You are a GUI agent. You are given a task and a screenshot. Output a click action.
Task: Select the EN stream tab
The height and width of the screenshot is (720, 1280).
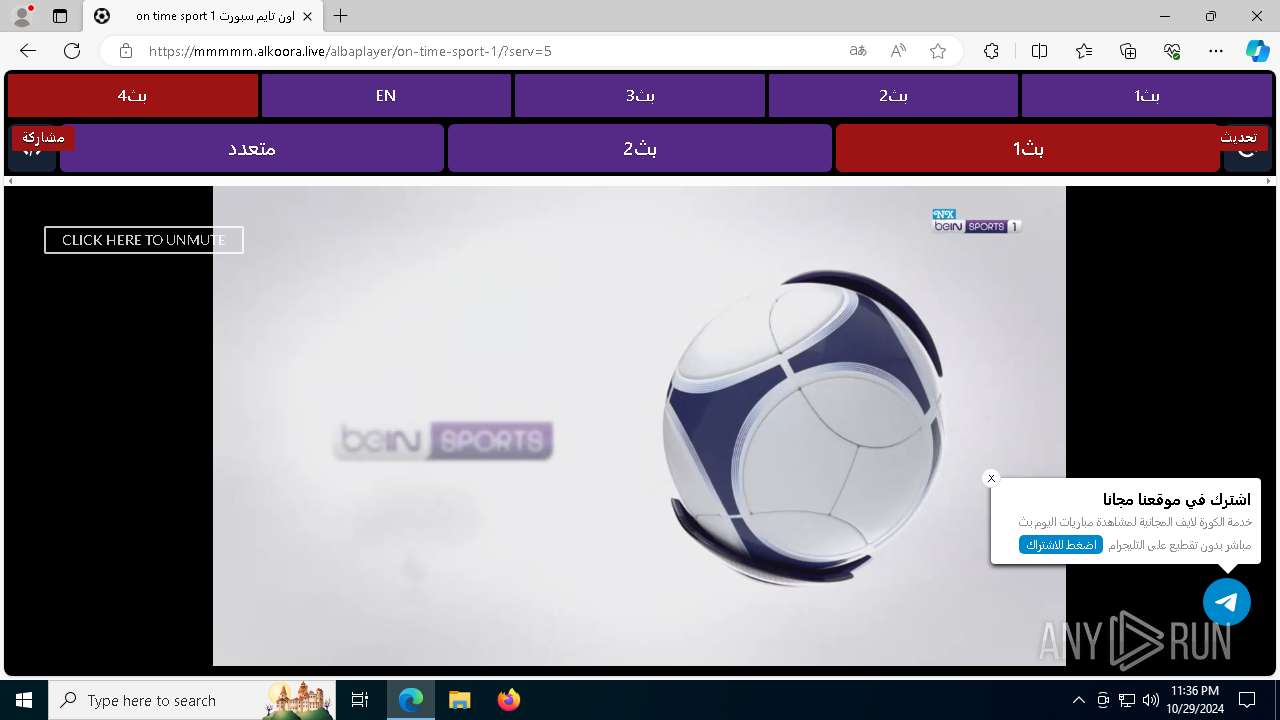click(x=386, y=96)
